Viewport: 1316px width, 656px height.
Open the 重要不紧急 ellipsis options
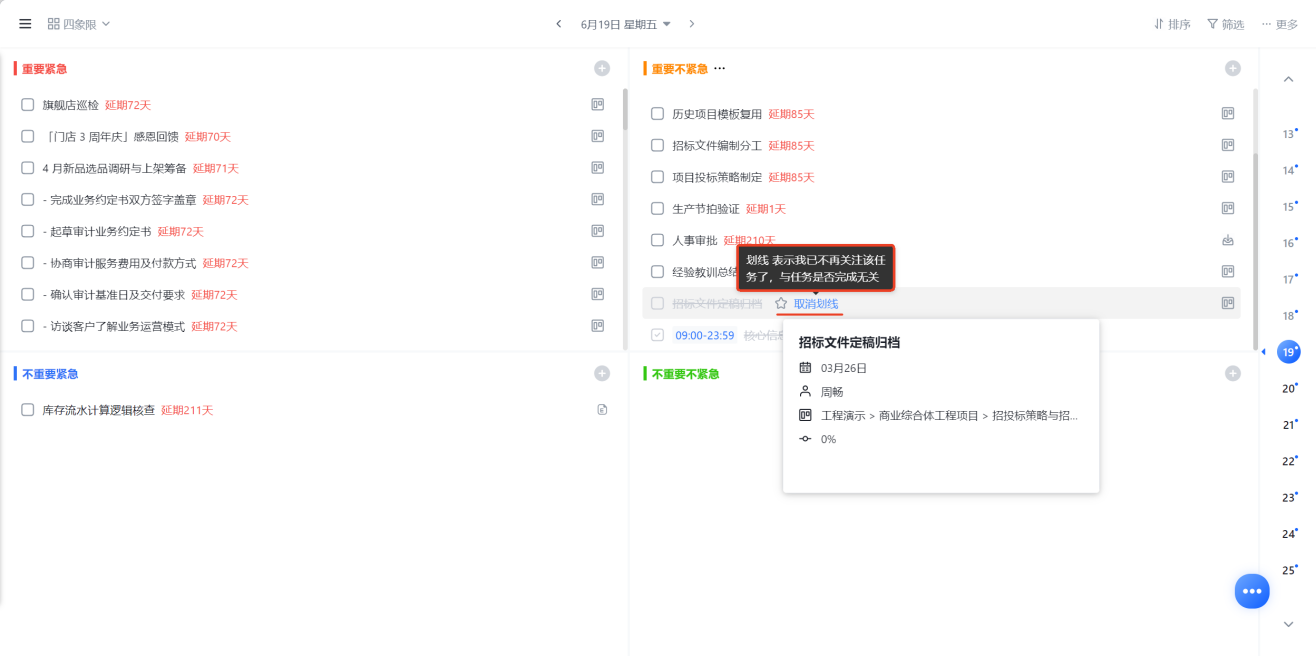point(719,69)
